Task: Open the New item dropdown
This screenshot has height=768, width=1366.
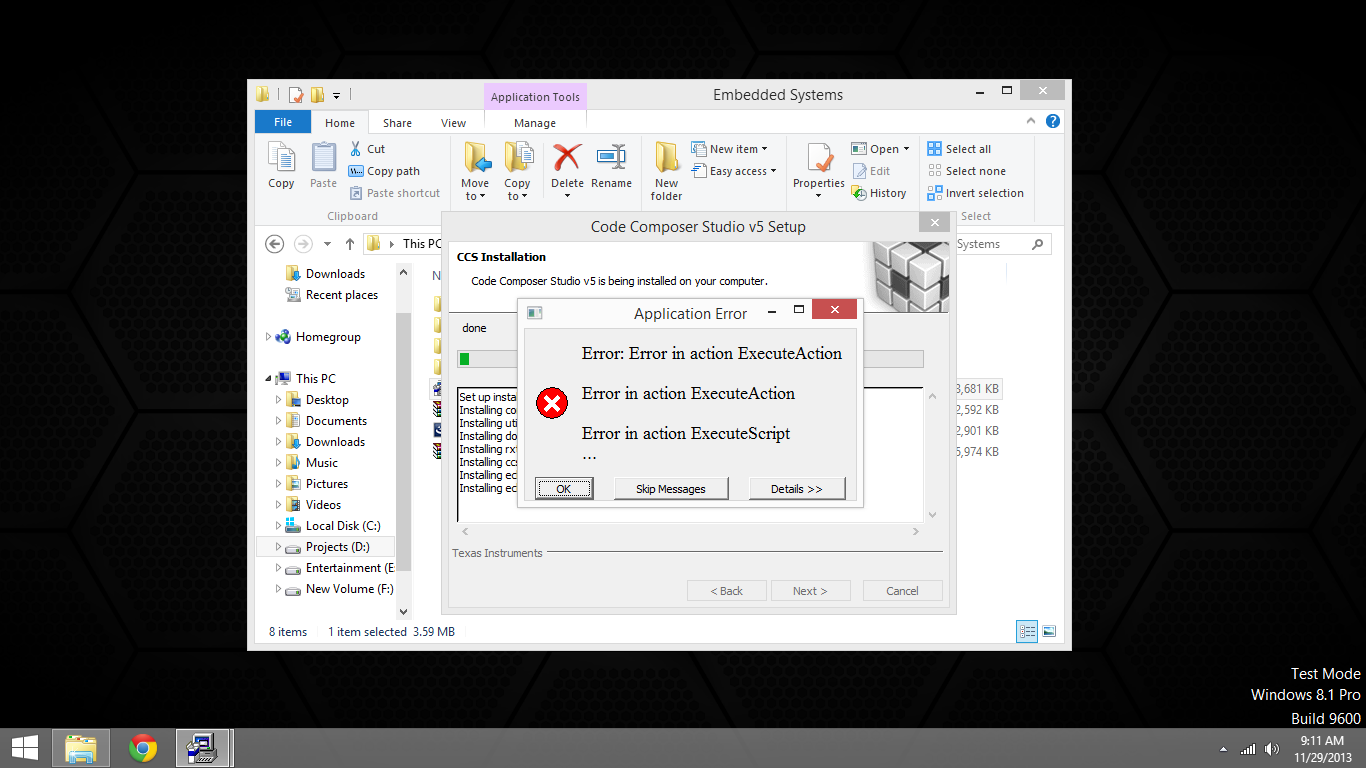Action: click(729, 149)
